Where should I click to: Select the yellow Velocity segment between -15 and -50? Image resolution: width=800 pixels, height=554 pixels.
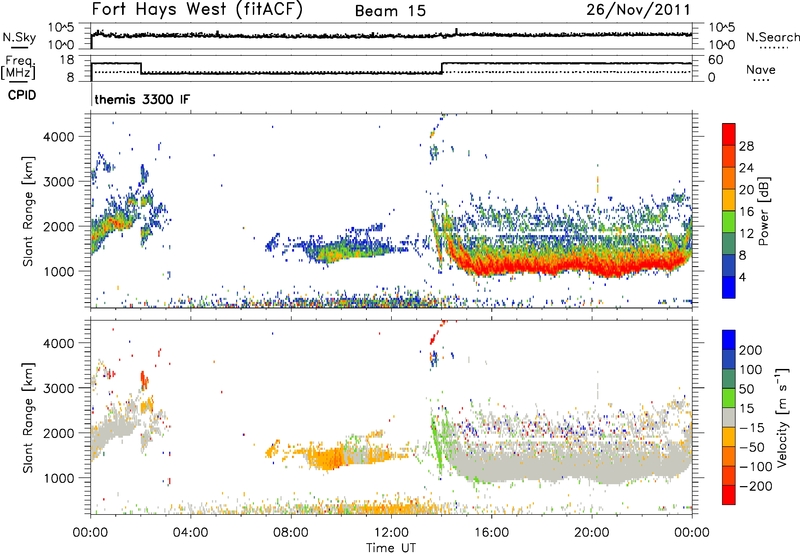(x=729, y=437)
